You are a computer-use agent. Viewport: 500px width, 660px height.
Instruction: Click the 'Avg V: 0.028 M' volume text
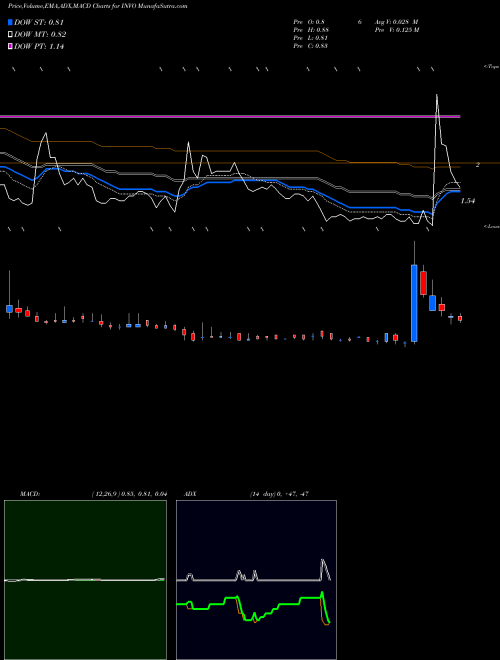tap(396, 22)
